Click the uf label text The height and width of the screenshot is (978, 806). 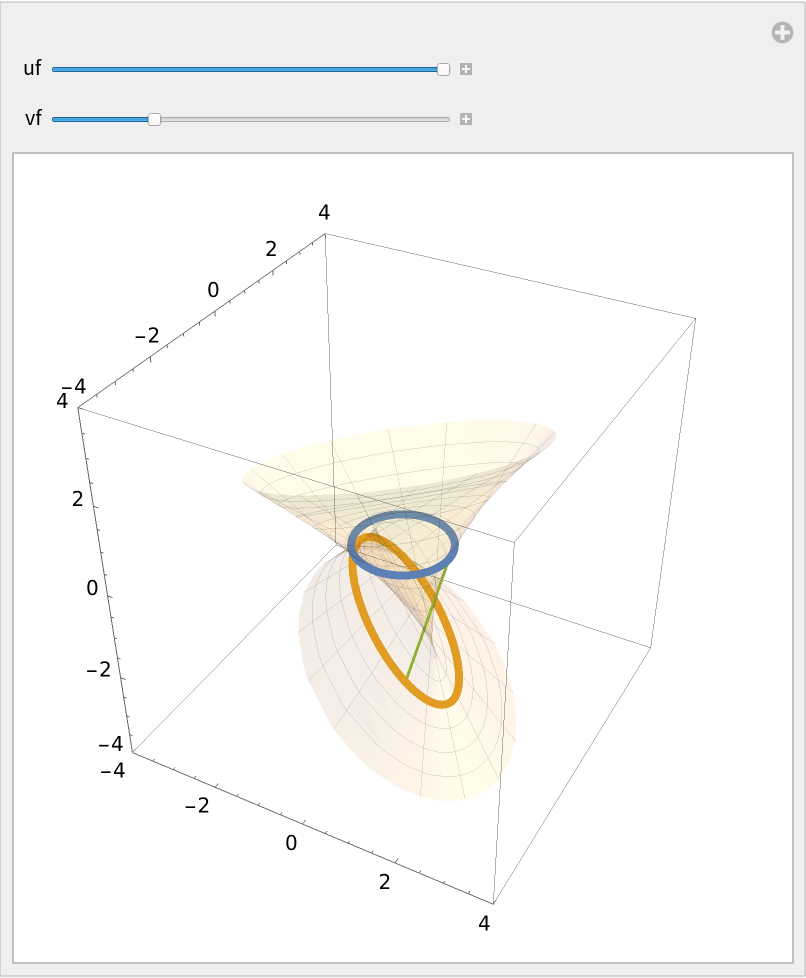32,69
